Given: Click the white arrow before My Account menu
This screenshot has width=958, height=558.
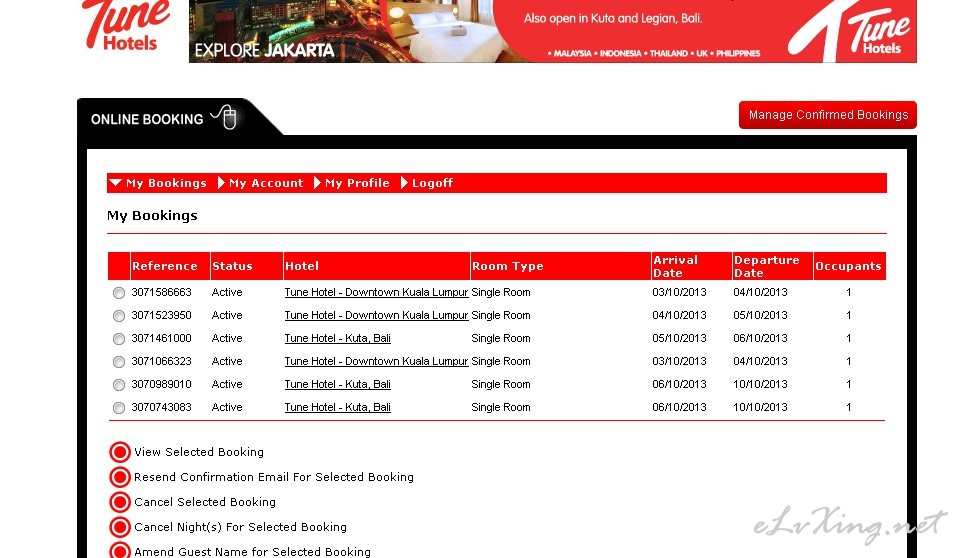Looking at the screenshot, I should click(221, 183).
